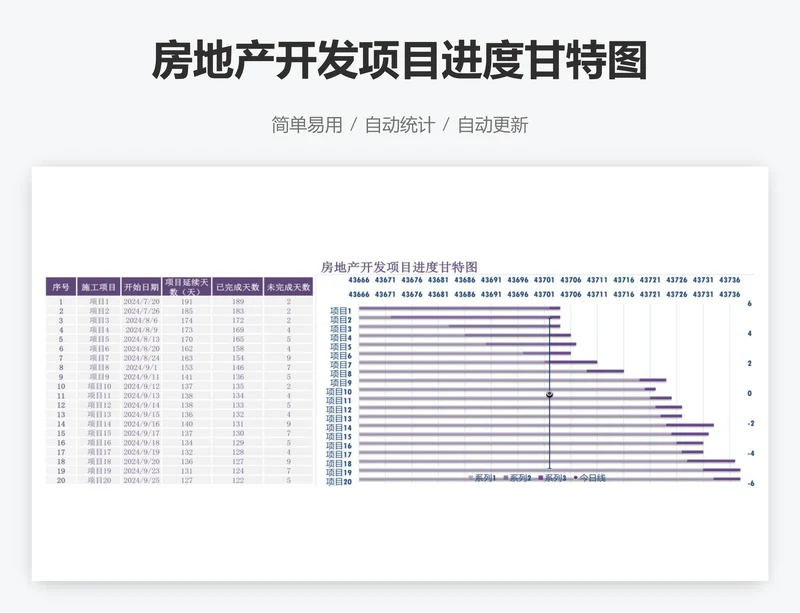Viewport: 800px width, 613px height.
Task: Select the start date cell 2024/9/20
Action: click(141, 461)
